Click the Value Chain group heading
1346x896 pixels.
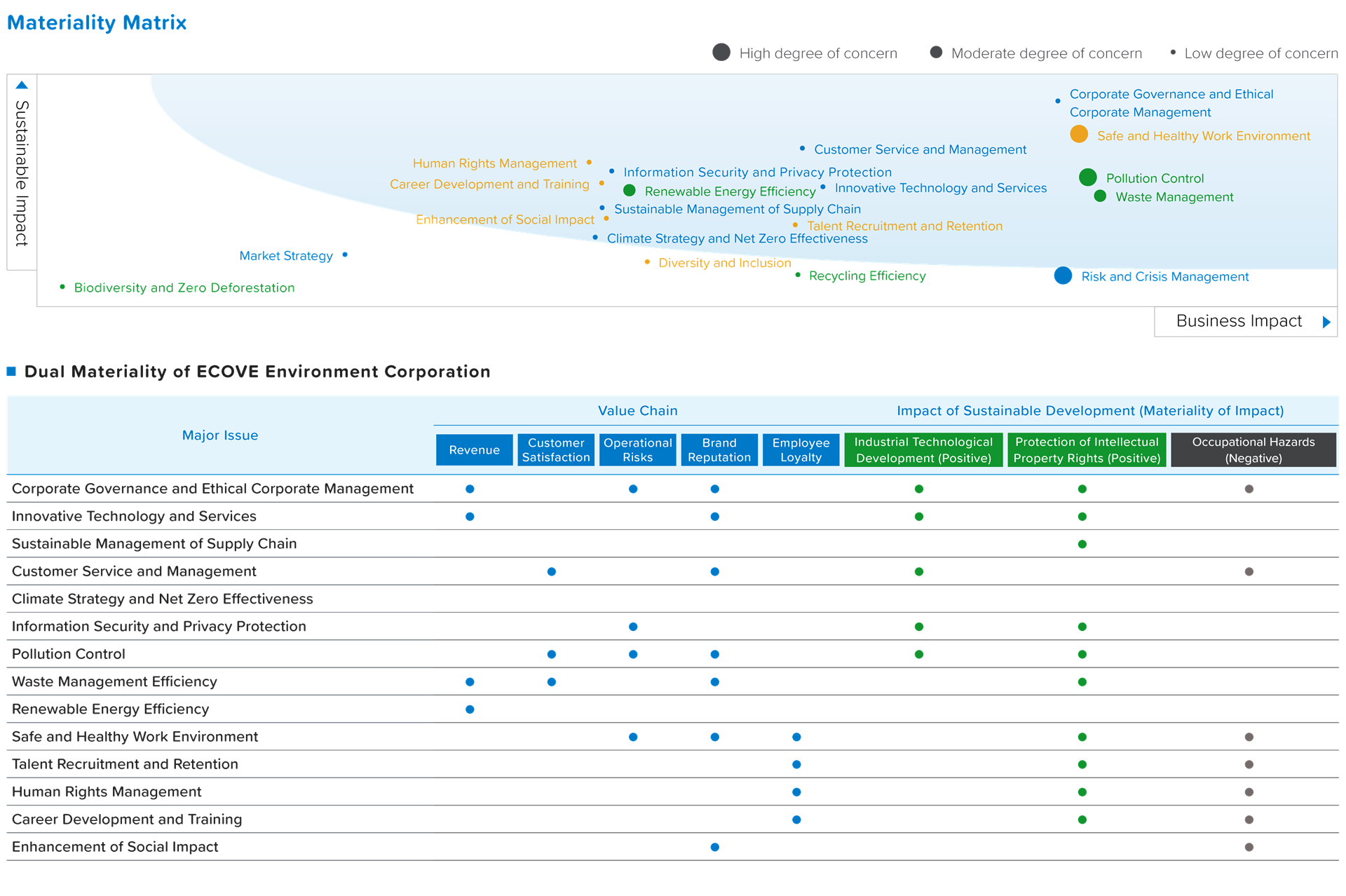coord(637,411)
